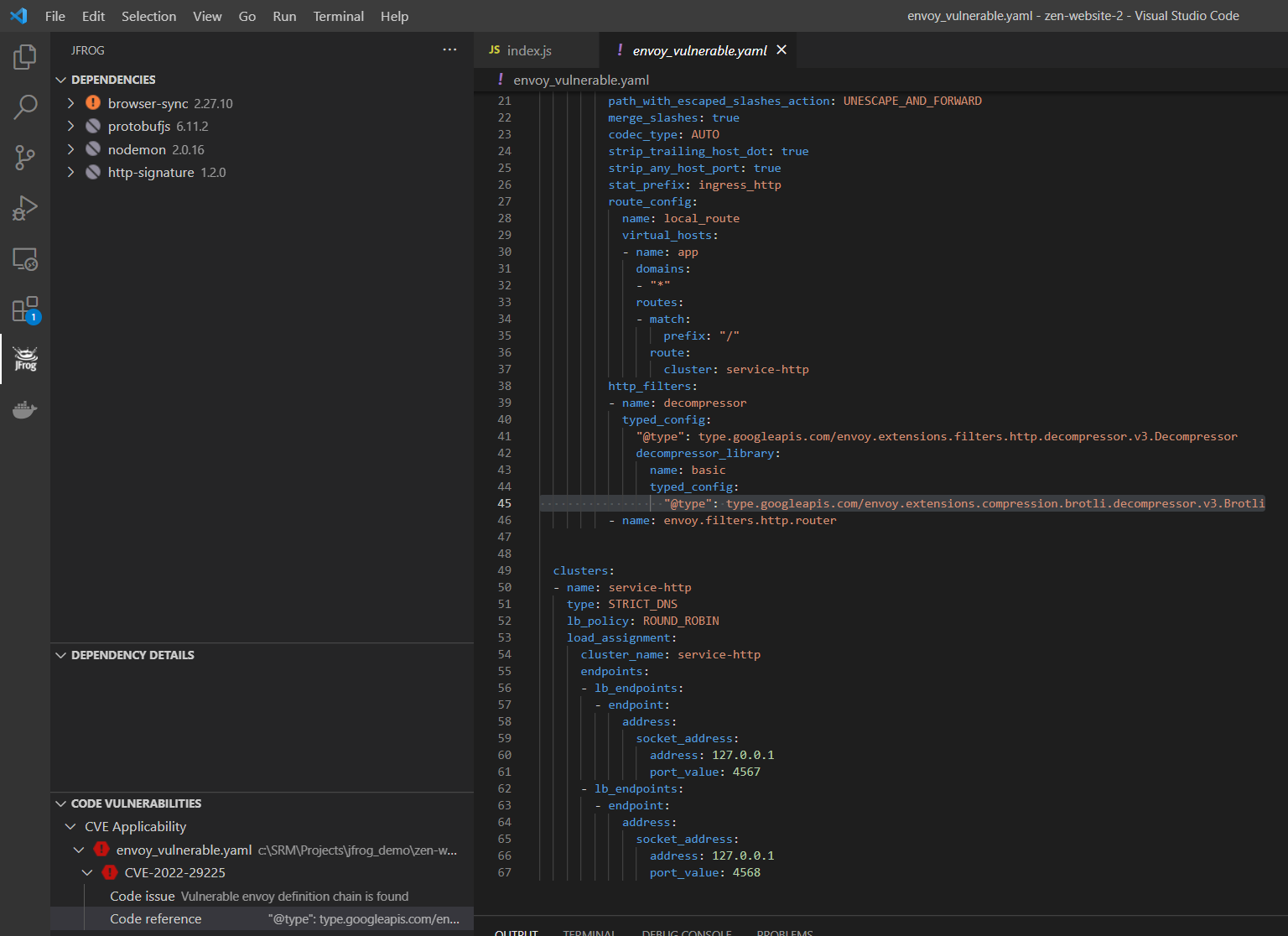1288x936 pixels.
Task: Open the Extensions view with notification badge
Action: (24, 309)
